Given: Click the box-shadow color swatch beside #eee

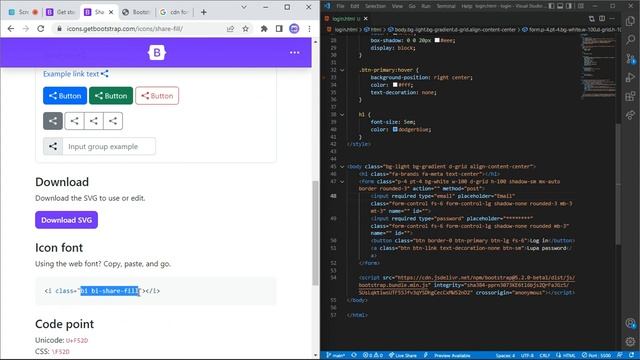Looking at the screenshot, I should (x=437, y=40).
